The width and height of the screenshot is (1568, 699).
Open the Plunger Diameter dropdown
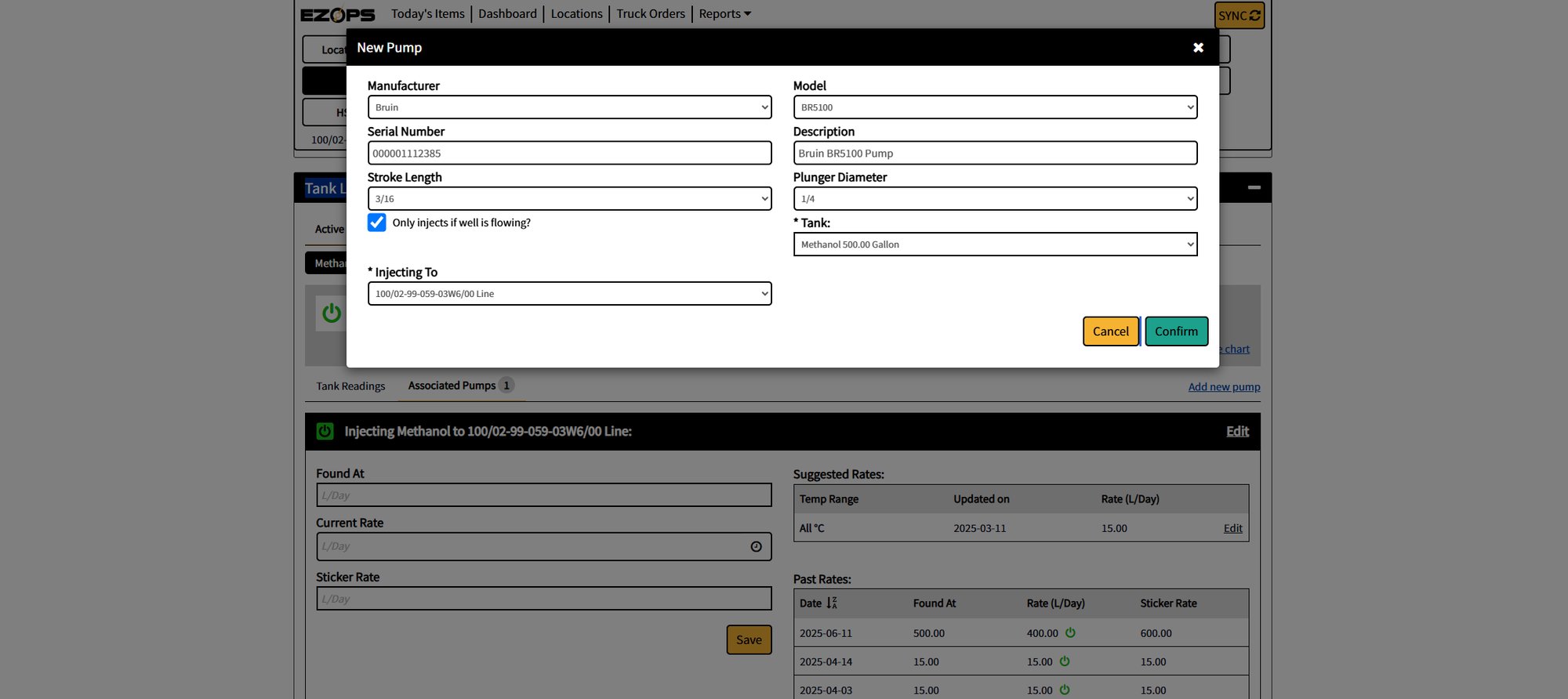tap(995, 199)
